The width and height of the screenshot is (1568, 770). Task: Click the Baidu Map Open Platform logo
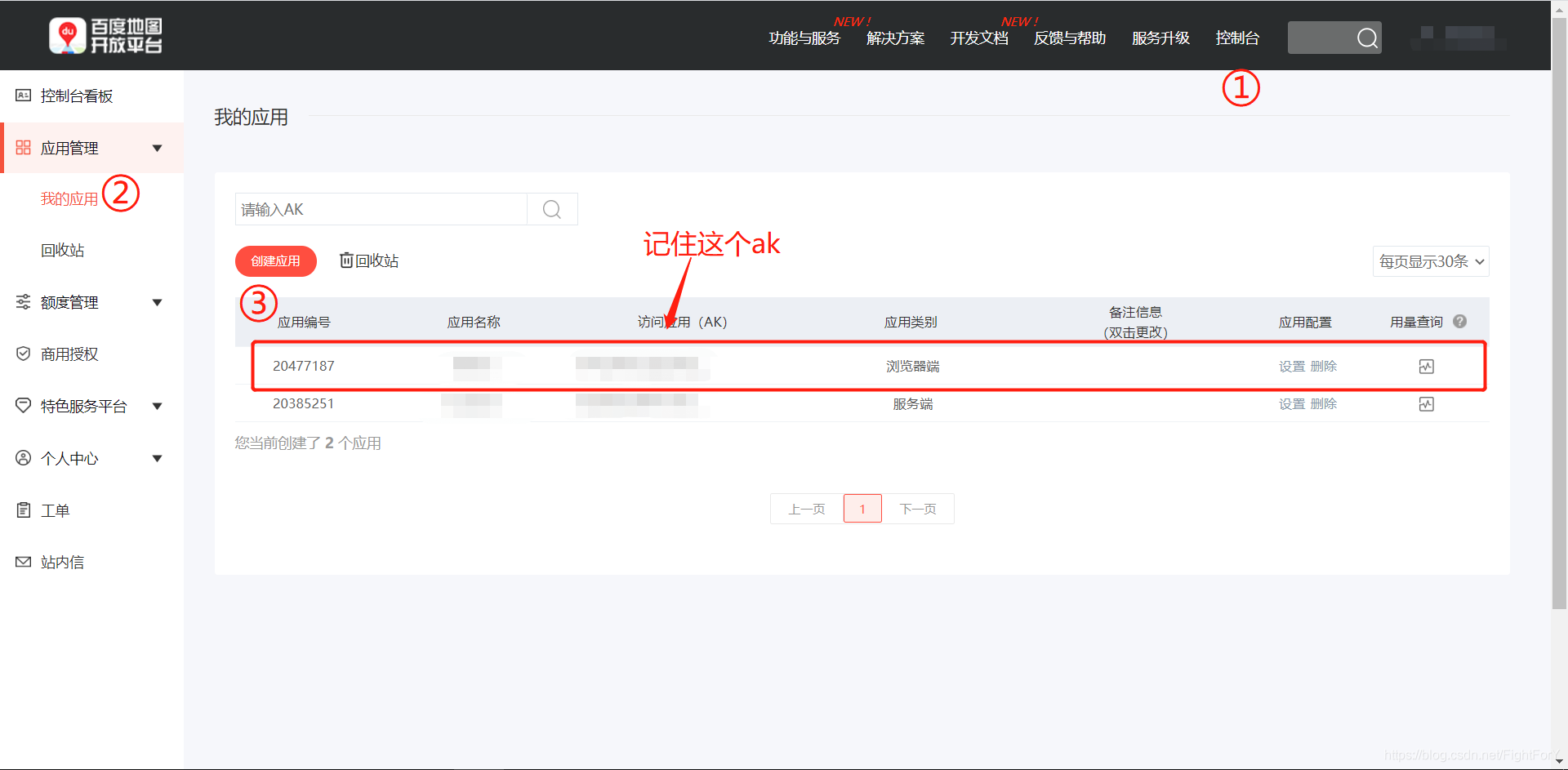tap(105, 36)
